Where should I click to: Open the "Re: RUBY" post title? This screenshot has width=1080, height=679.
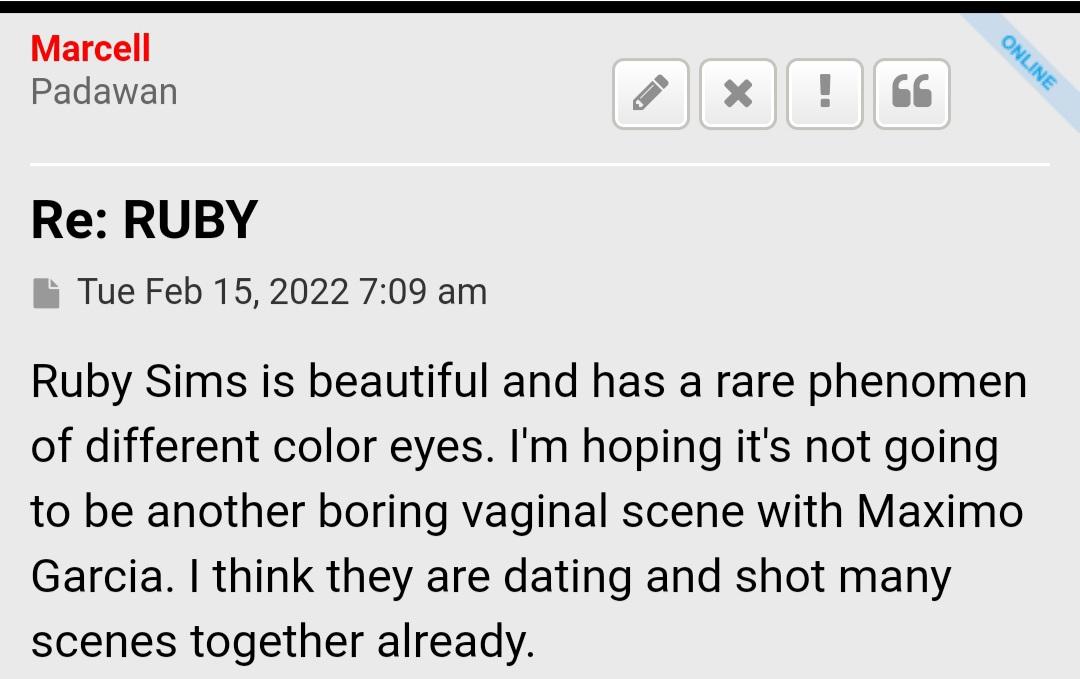coord(144,219)
